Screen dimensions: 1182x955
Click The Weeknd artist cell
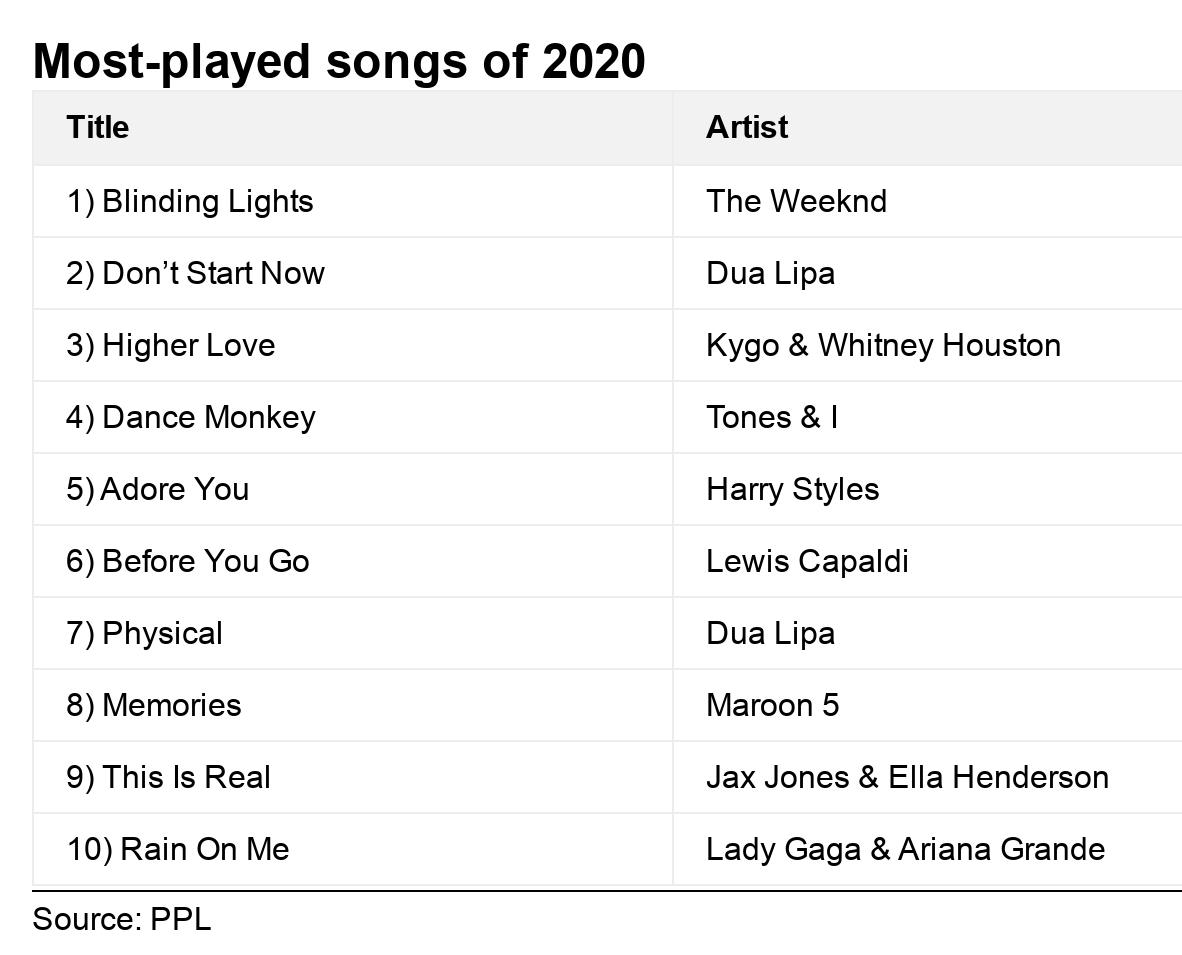coord(796,201)
